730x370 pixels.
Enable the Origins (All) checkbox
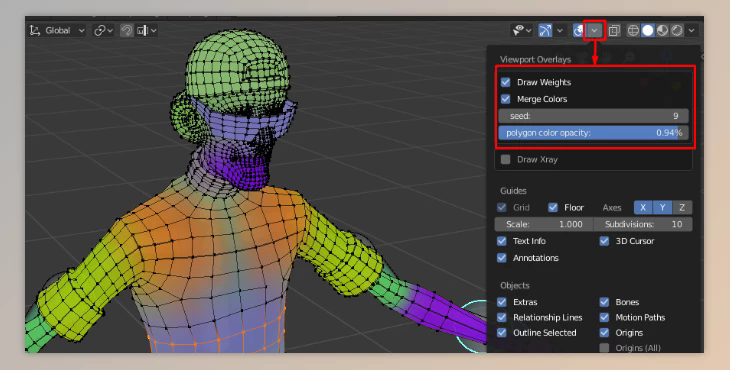604,348
